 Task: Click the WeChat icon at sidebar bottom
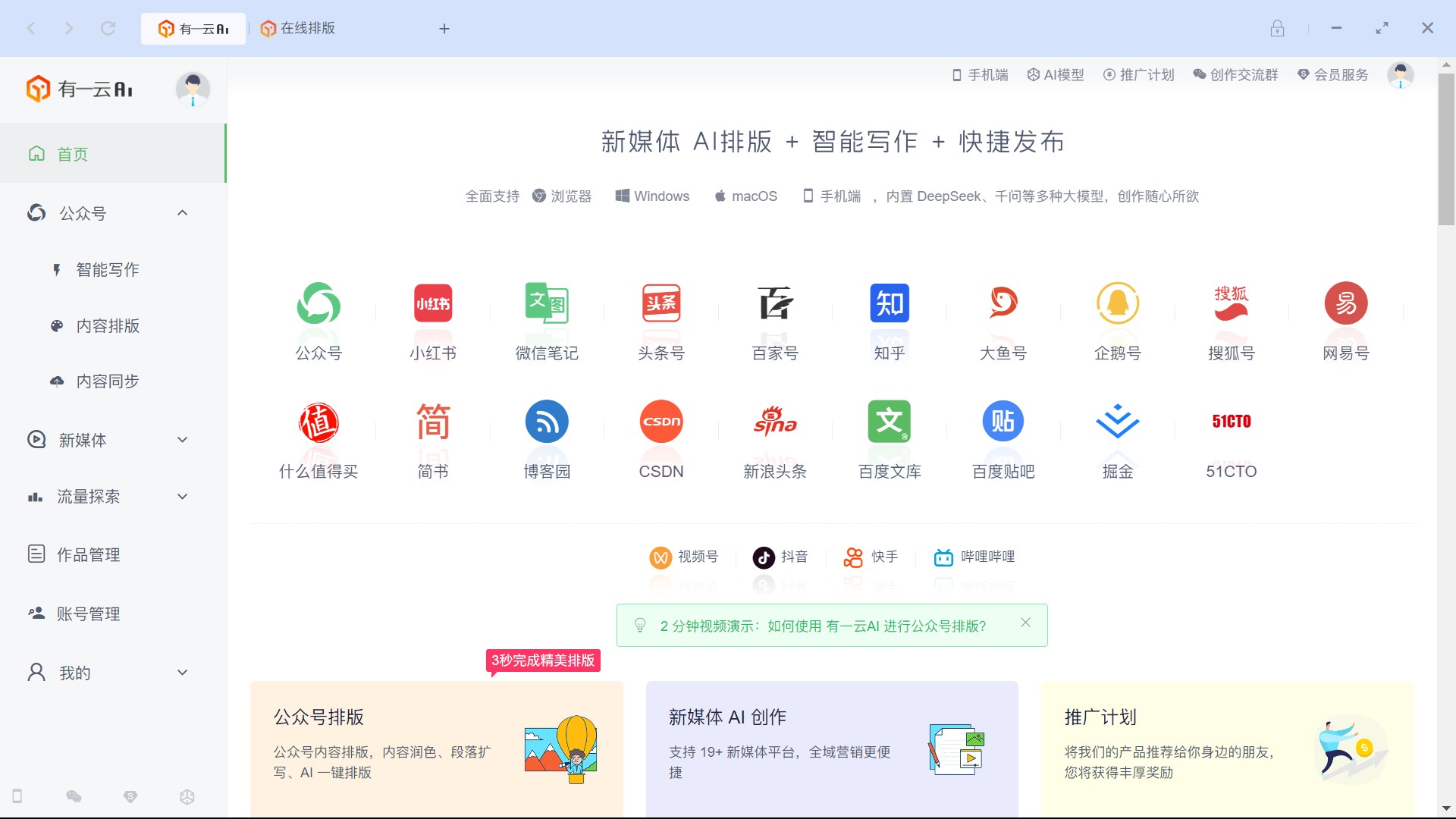pos(74,796)
